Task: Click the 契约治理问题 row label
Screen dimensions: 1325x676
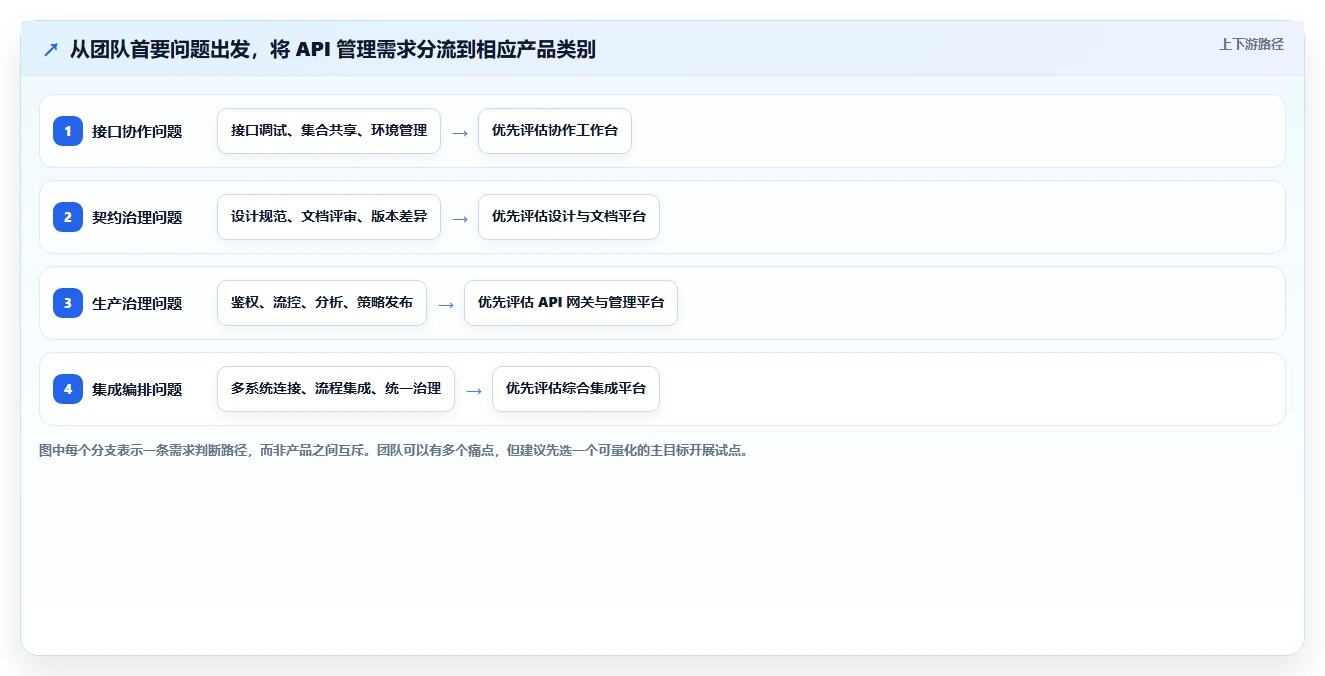Action: [137, 217]
